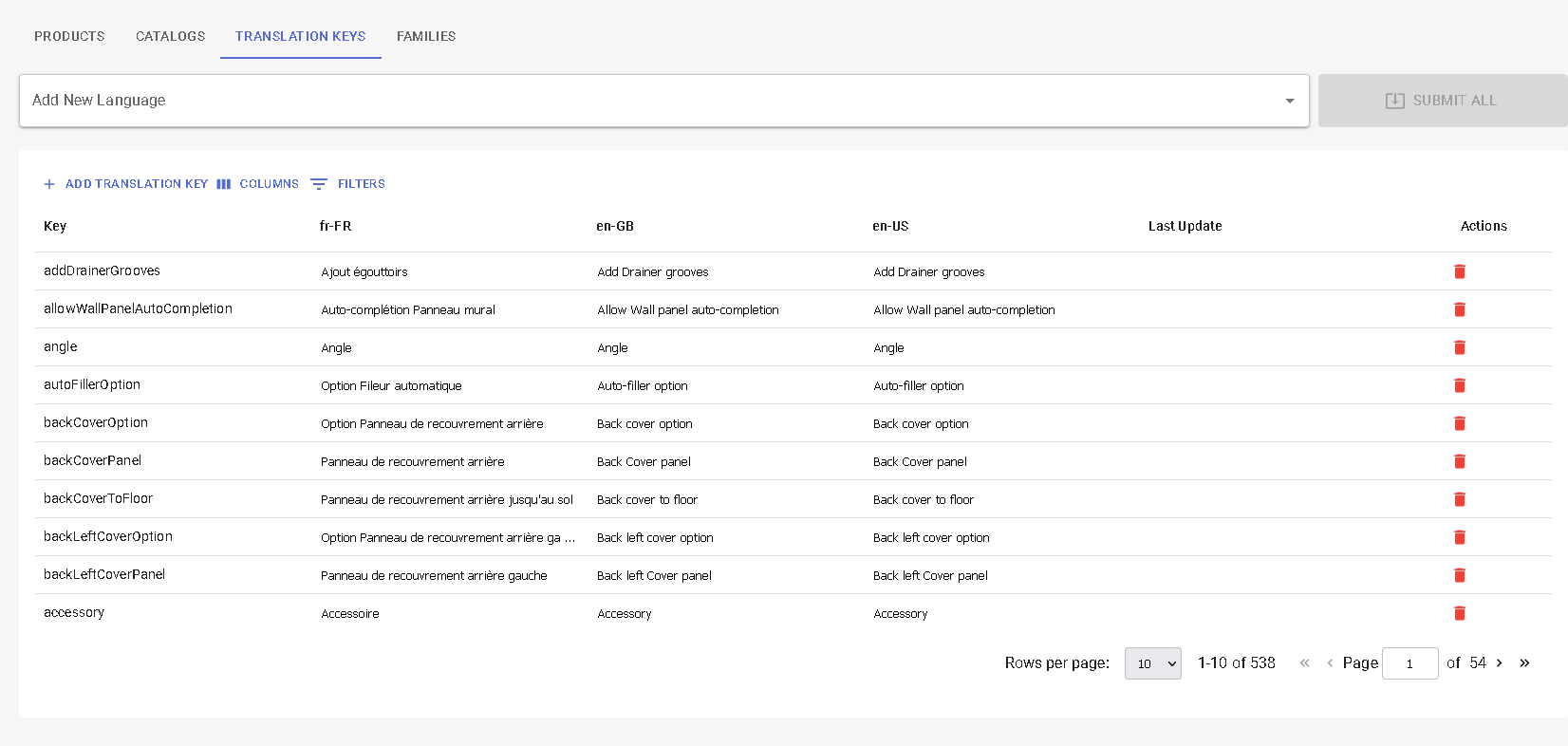Sort by the en-US column header
Screen dimensions: 1568x746
(890, 226)
